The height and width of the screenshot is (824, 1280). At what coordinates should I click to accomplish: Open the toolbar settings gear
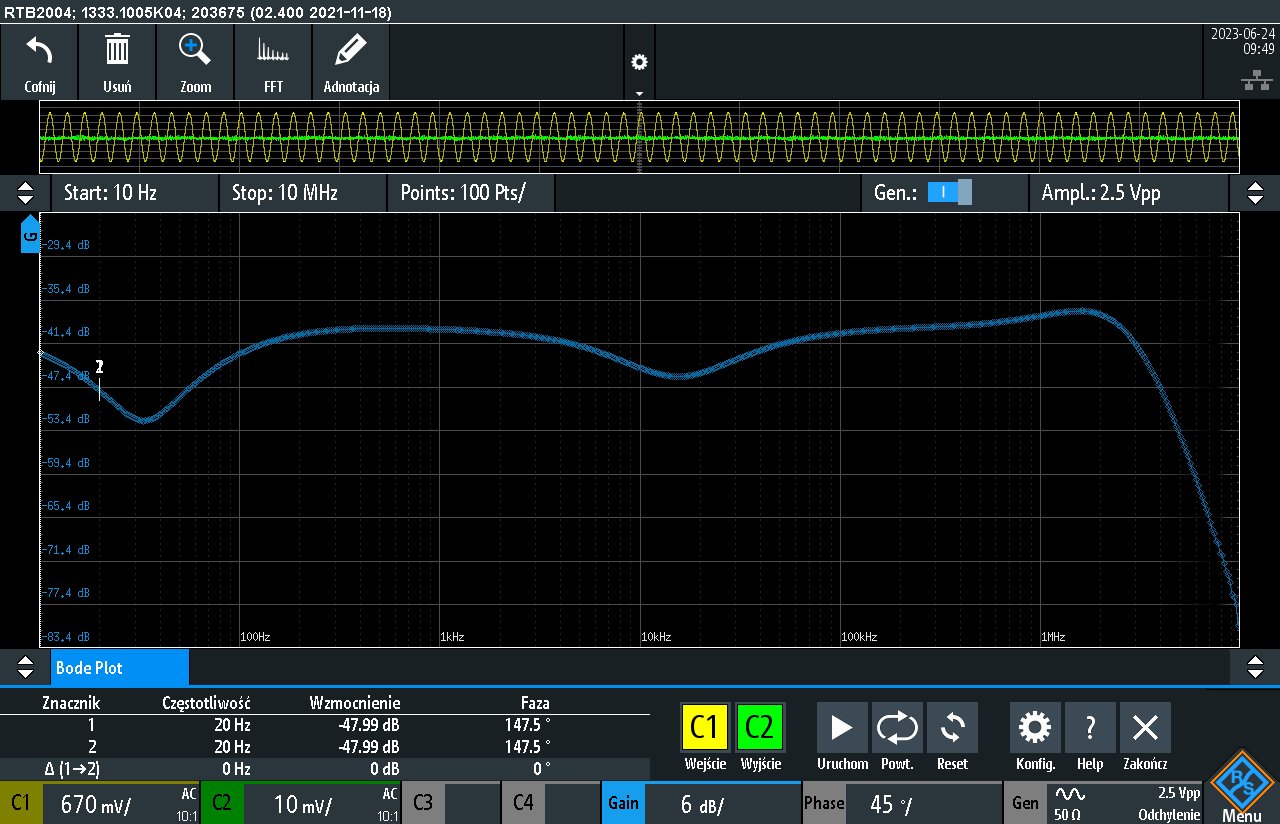[639, 62]
